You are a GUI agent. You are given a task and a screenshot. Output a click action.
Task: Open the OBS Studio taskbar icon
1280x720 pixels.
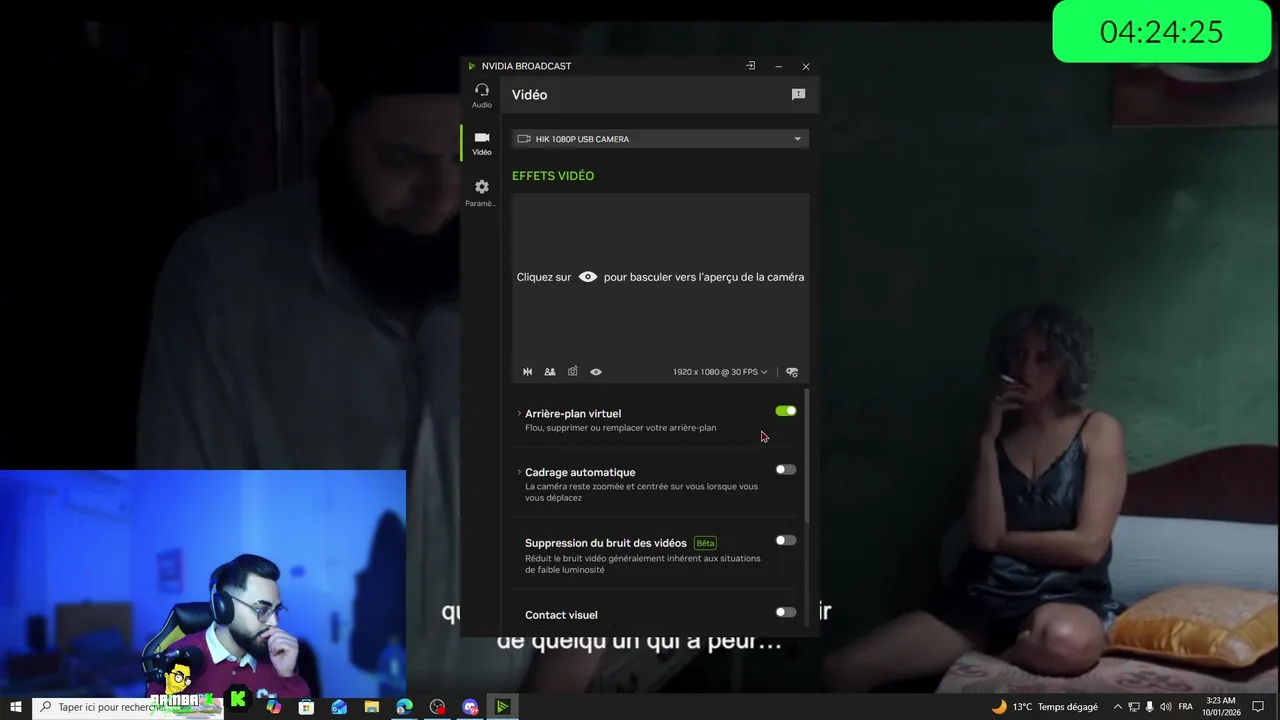click(437, 707)
